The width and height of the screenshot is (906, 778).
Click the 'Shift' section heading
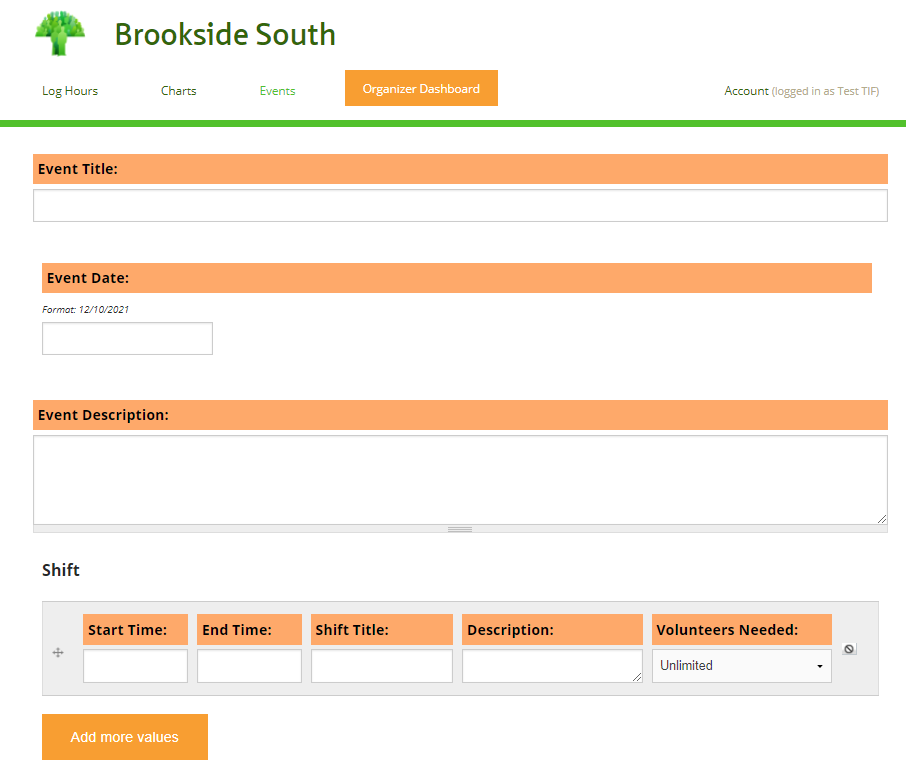click(61, 570)
